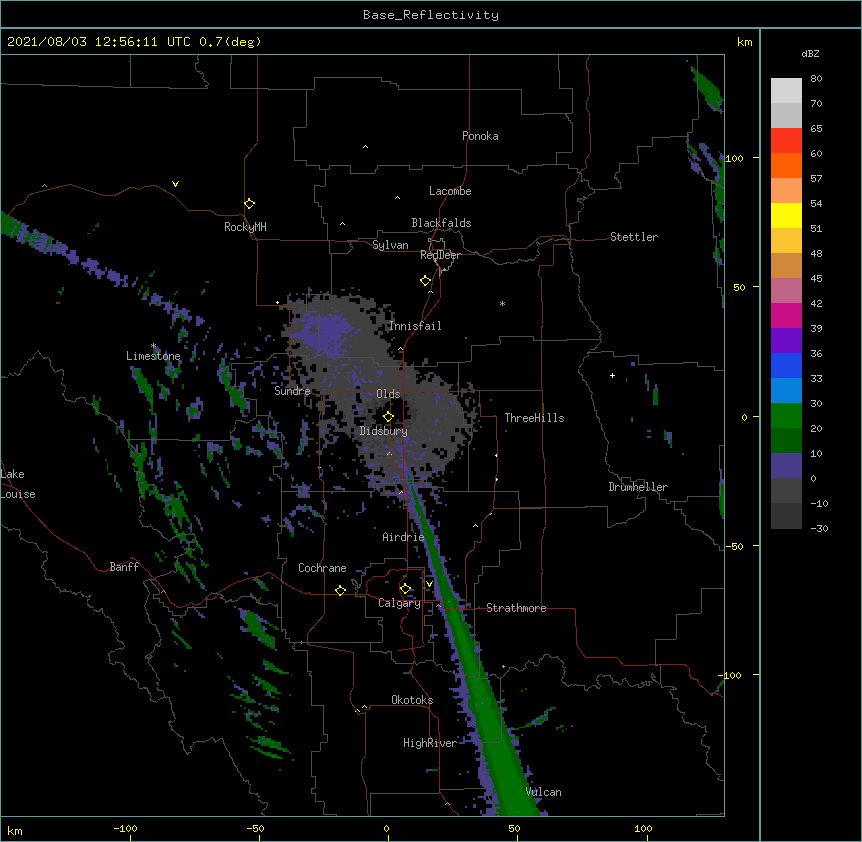The height and width of the screenshot is (842, 862).
Task: Click the Cochrane label
Action: pyautogui.click(x=322, y=568)
